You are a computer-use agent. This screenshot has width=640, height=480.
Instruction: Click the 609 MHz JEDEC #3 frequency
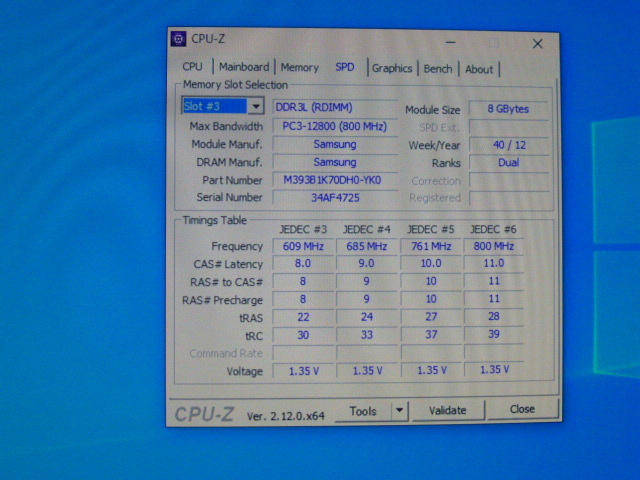coord(303,246)
